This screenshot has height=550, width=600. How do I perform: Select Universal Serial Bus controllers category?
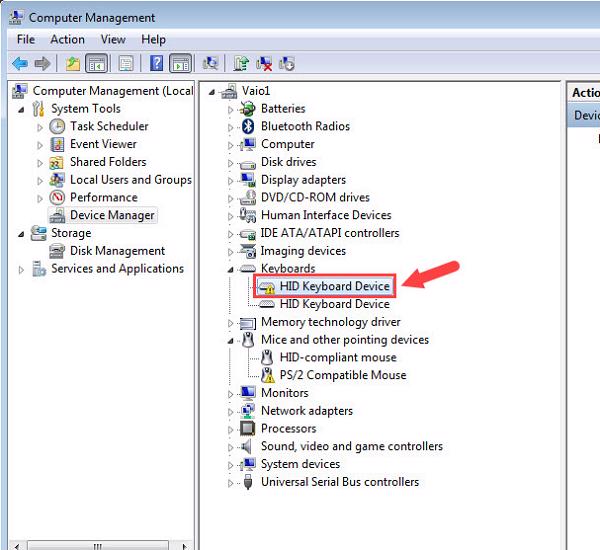point(339,482)
